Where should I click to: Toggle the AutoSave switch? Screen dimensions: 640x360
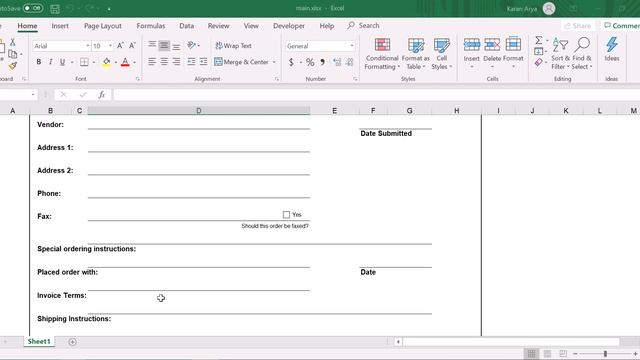click(33, 8)
